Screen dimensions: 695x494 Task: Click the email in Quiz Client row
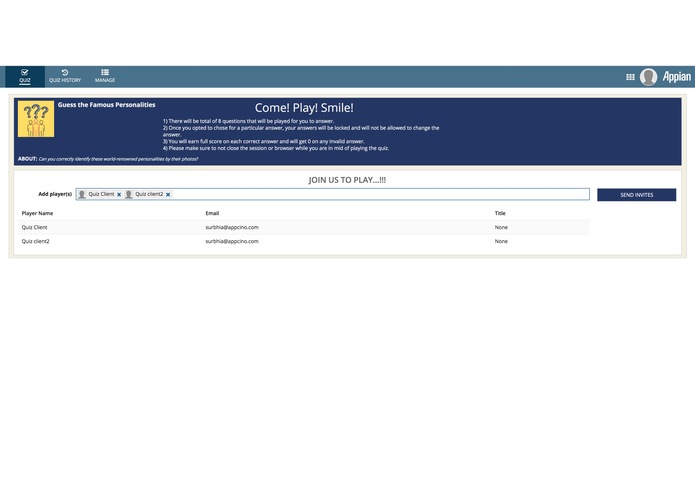232,227
